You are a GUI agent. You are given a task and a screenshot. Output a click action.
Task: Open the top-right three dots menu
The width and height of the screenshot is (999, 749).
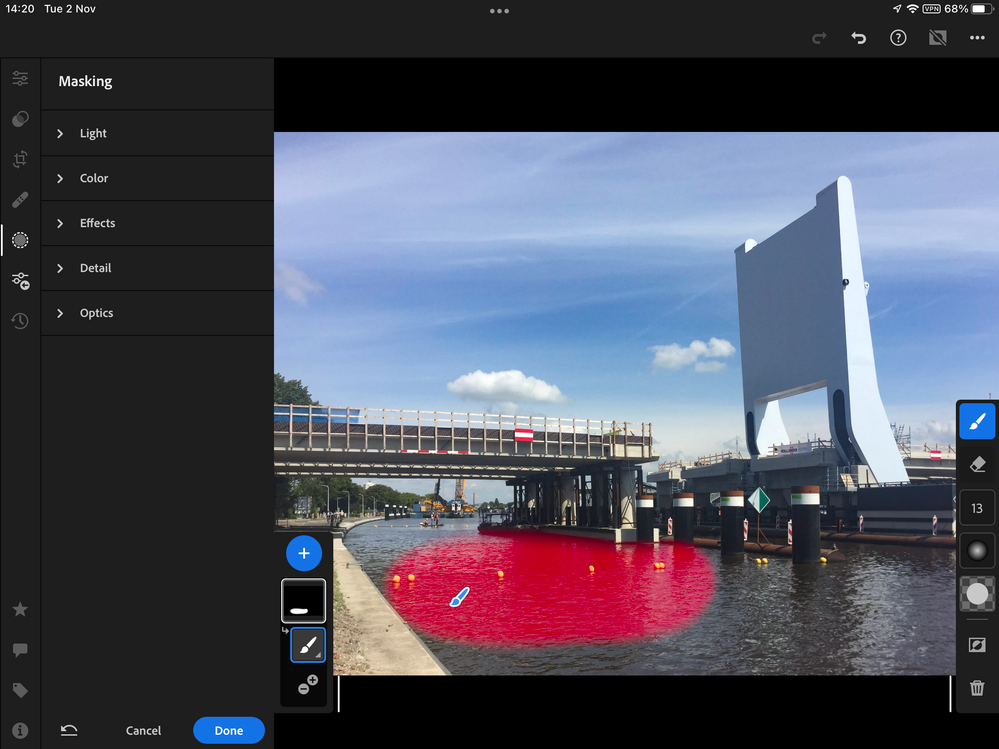[977, 38]
